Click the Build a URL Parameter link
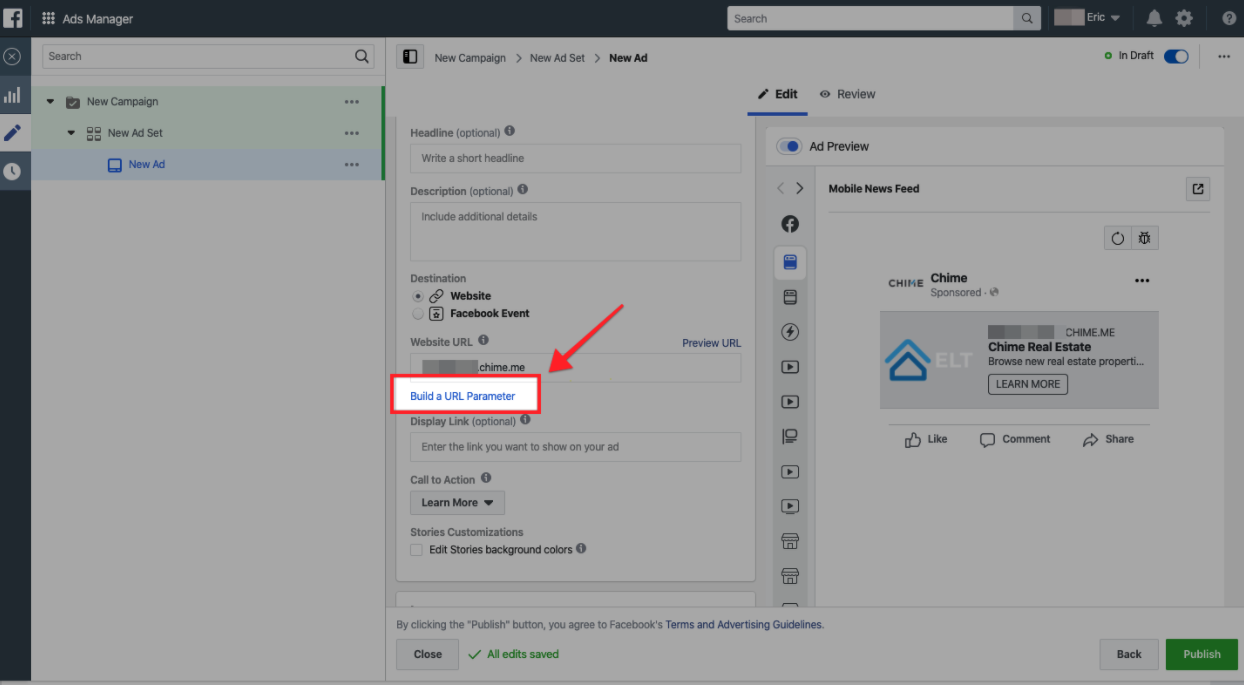Screen dimensions: 1244x685 click(463, 396)
